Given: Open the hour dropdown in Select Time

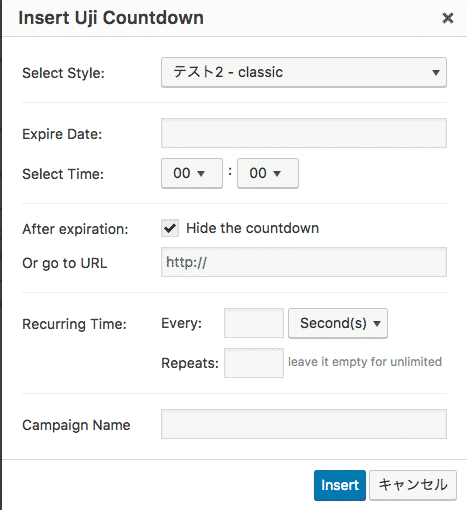Looking at the screenshot, I should point(192,173).
